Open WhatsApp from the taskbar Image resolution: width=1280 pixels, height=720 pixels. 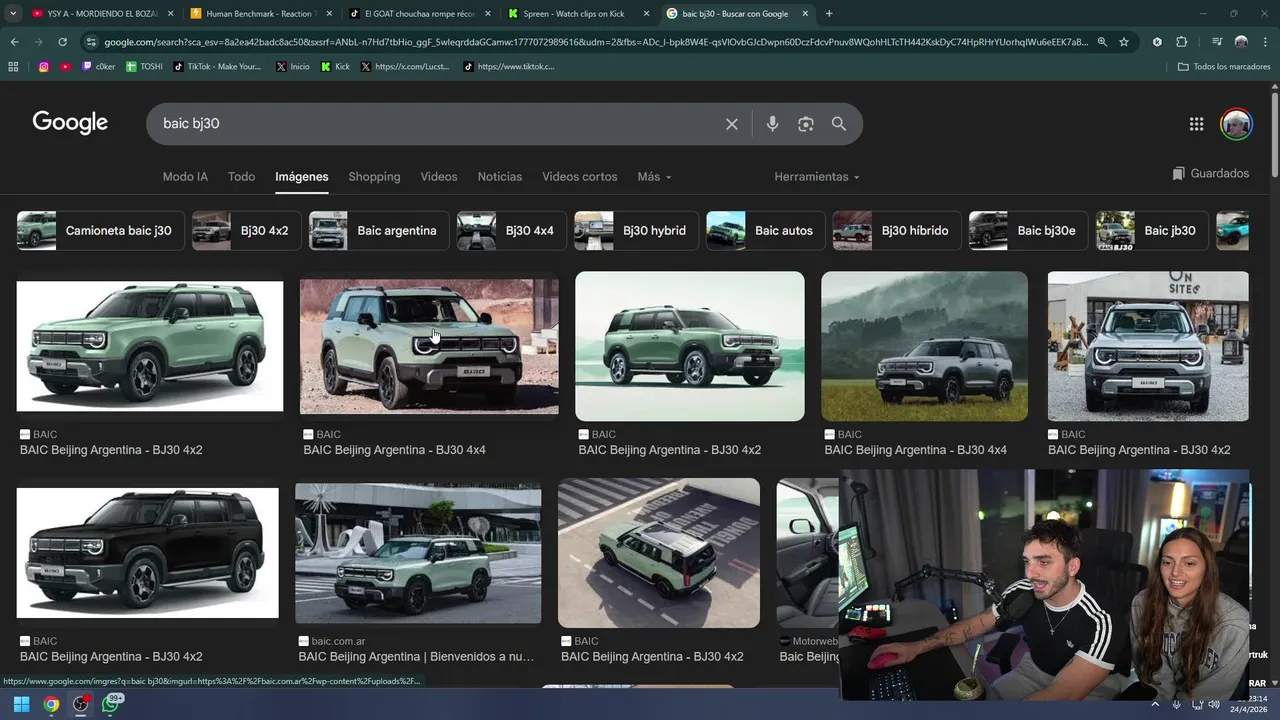[111, 704]
